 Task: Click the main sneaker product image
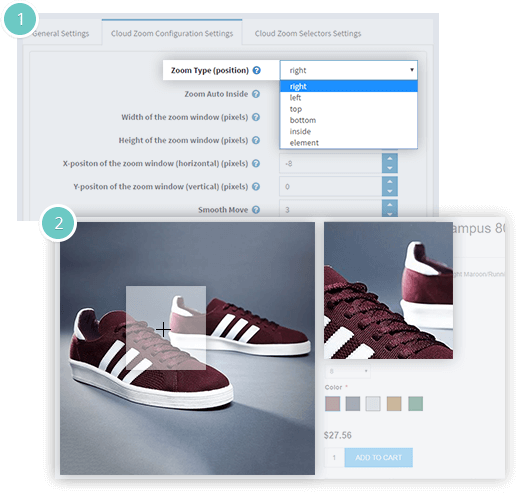(x=187, y=348)
